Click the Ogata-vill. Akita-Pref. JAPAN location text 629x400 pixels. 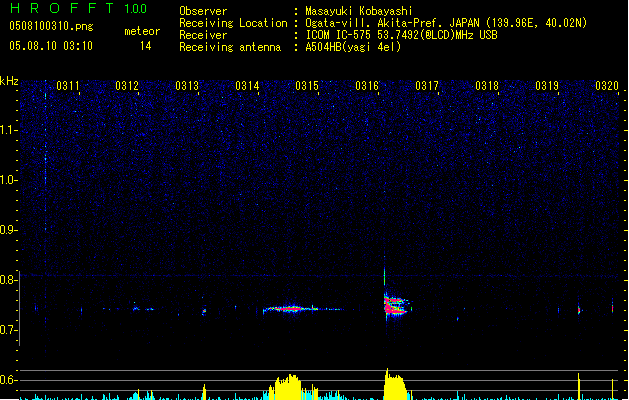click(446, 23)
